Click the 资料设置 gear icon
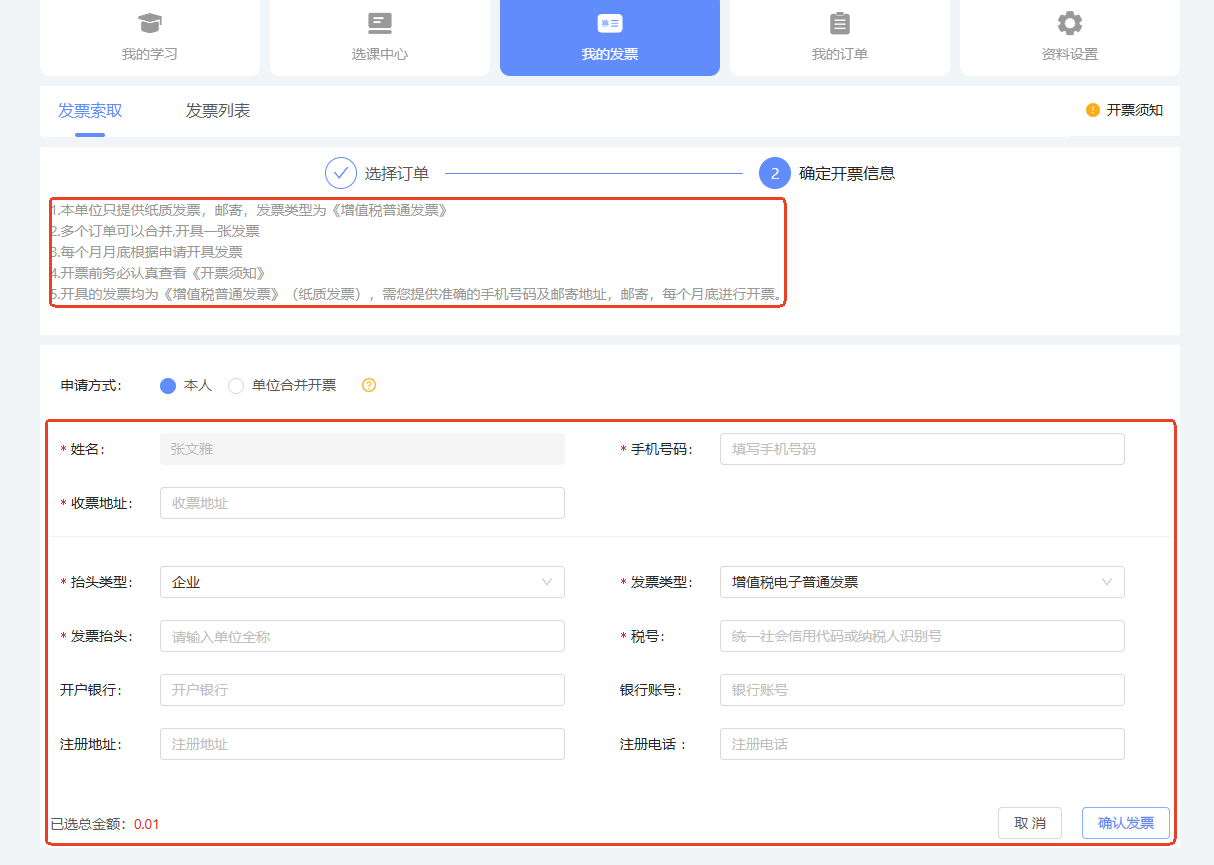Screen dimensions: 1214x865 click(1070, 23)
